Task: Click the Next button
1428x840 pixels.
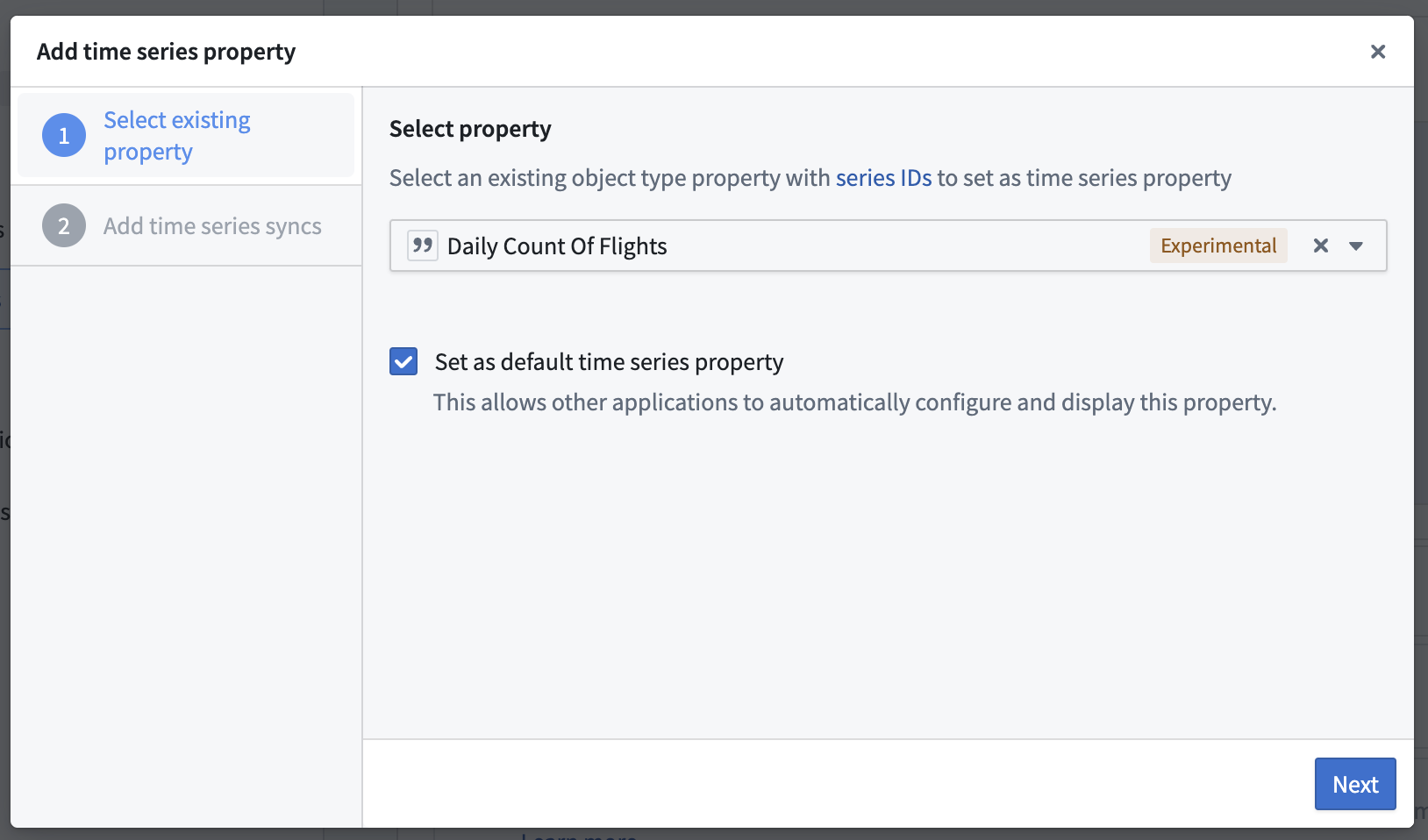Action: pos(1355,784)
